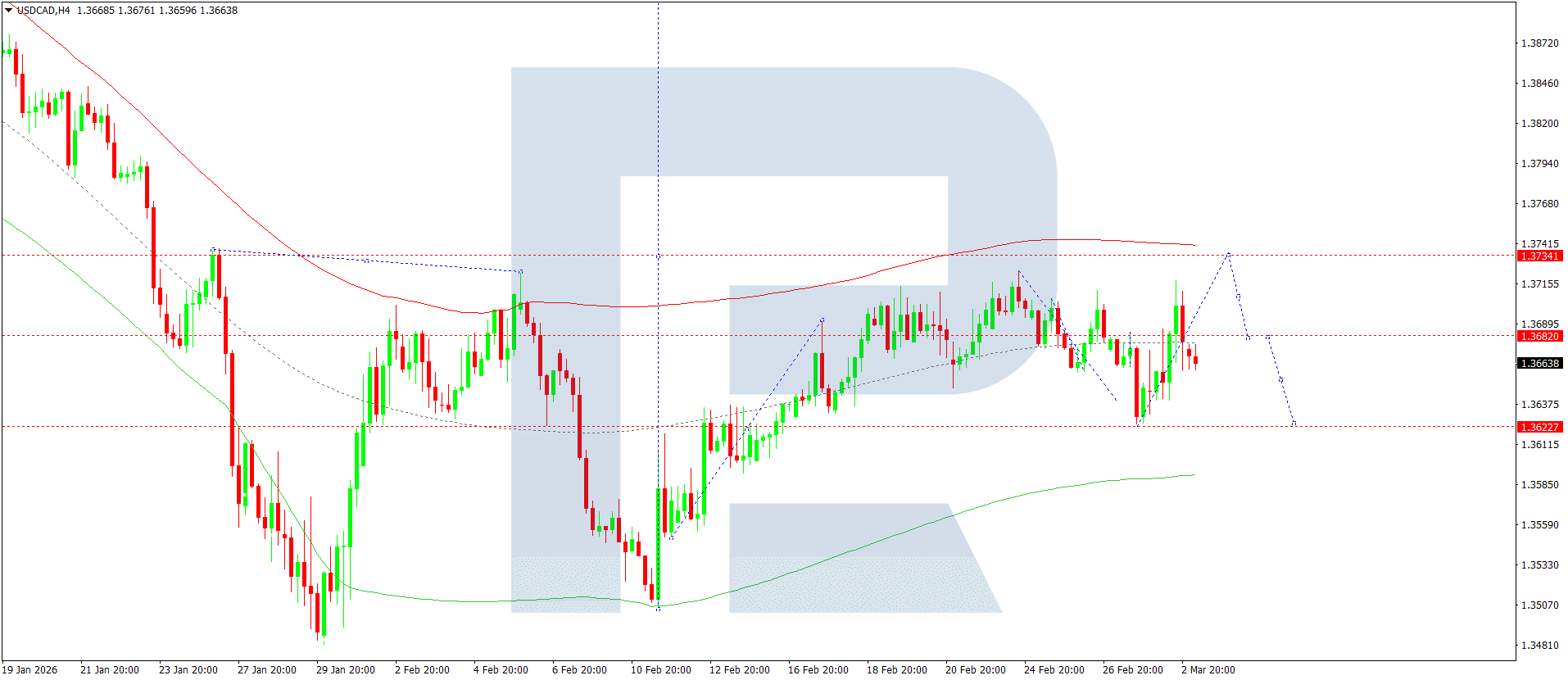Select the red 1.37341 price level tag
This screenshot has width=1568, height=680.
[x=1539, y=256]
